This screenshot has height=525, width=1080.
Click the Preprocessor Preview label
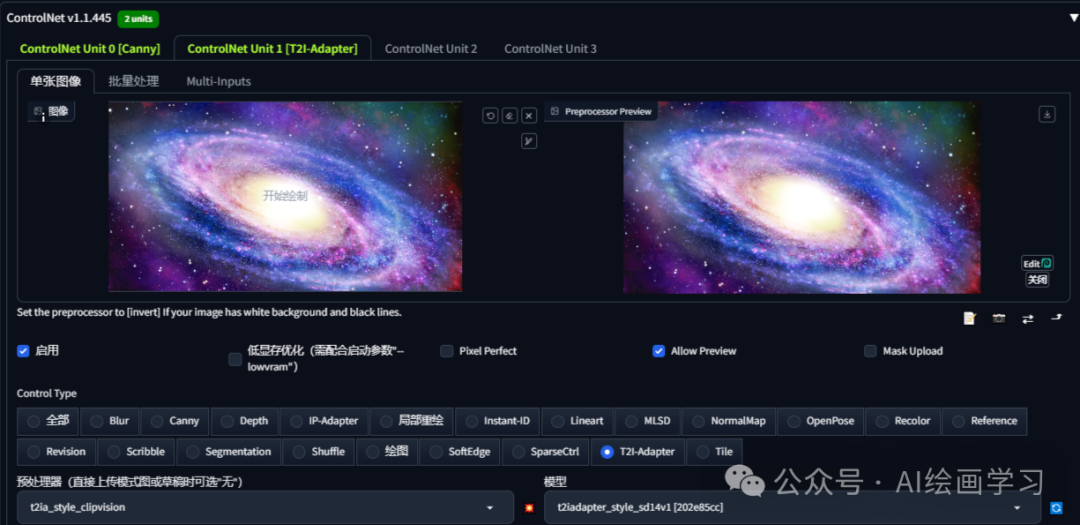tap(601, 111)
